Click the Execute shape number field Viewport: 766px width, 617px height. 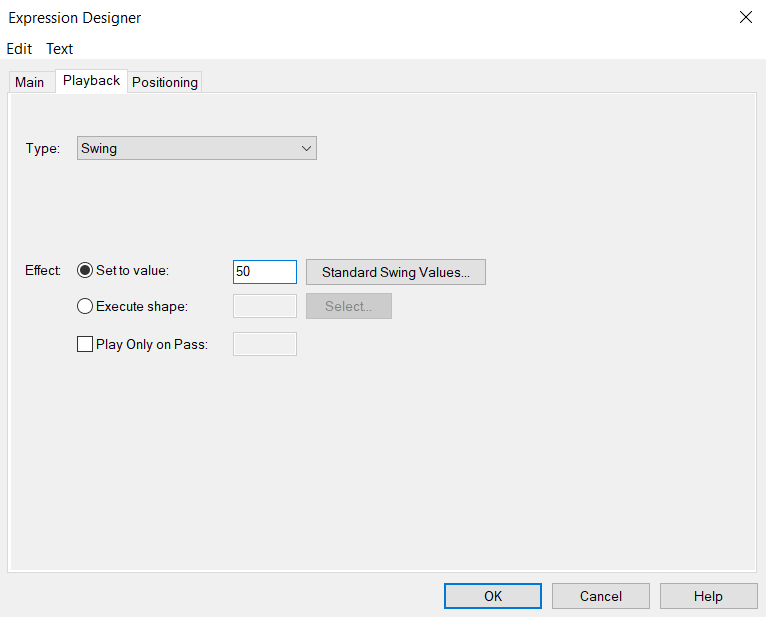click(264, 306)
